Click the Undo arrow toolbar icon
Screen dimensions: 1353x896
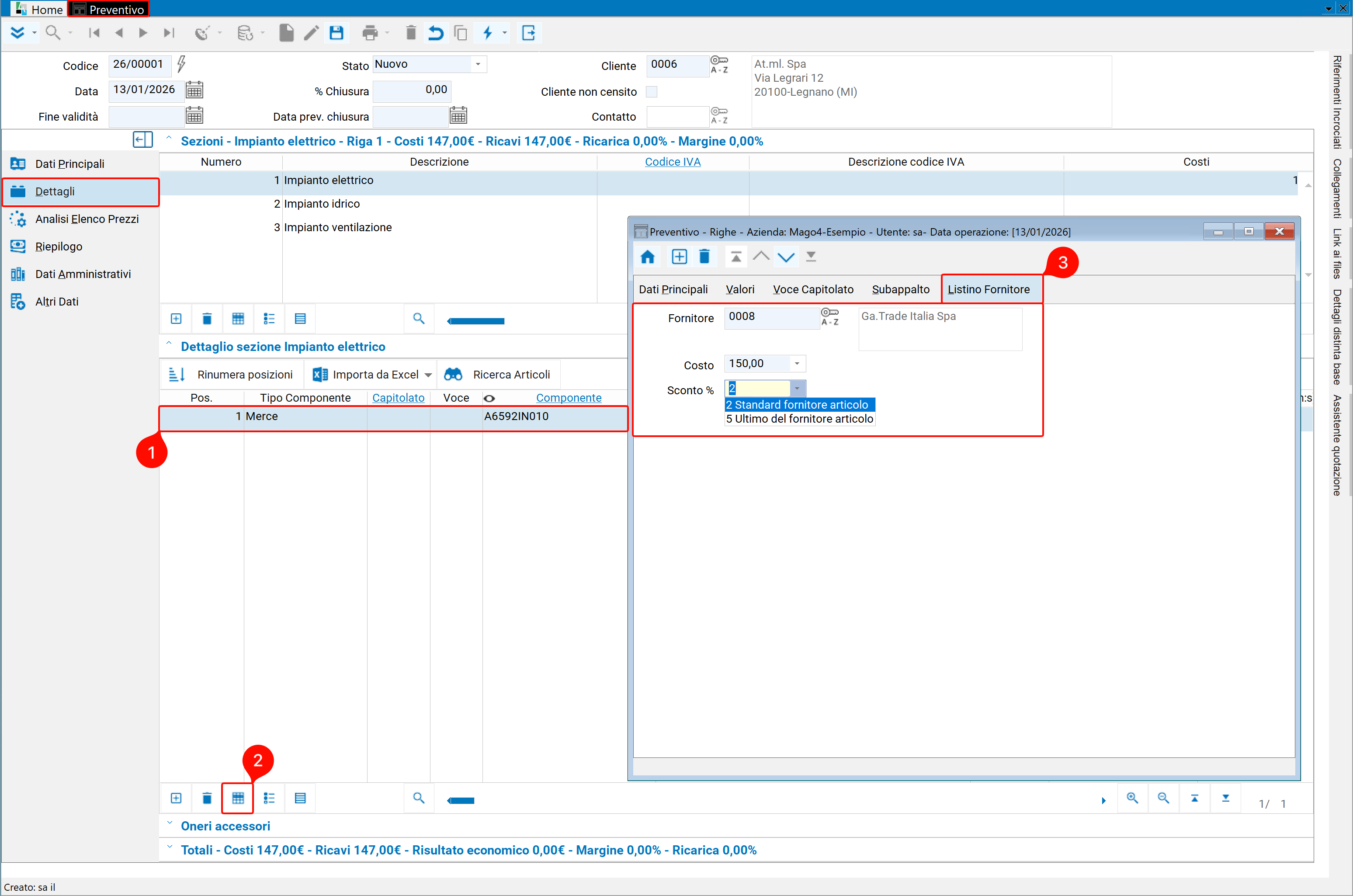435,33
